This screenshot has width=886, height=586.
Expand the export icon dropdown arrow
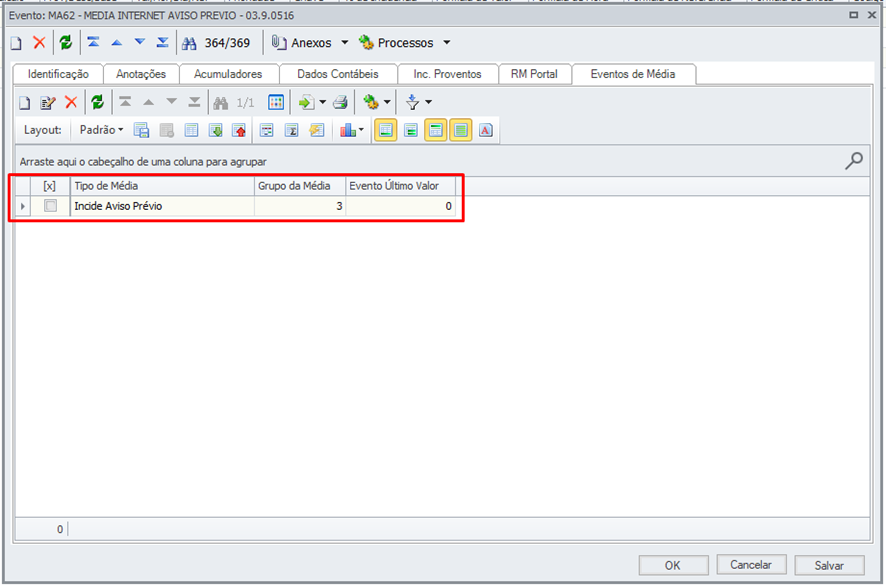323,102
